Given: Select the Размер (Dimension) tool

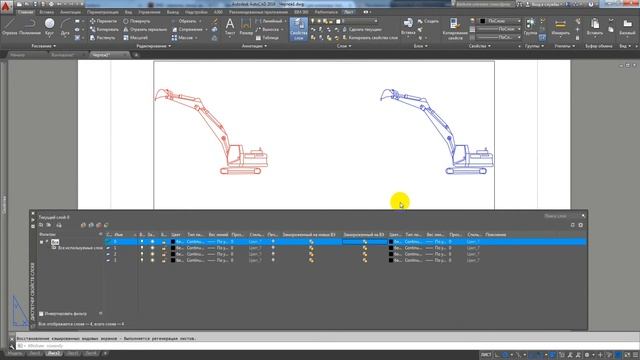Looking at the screenshot, I should pyautogui.click(x=246, y=27).
